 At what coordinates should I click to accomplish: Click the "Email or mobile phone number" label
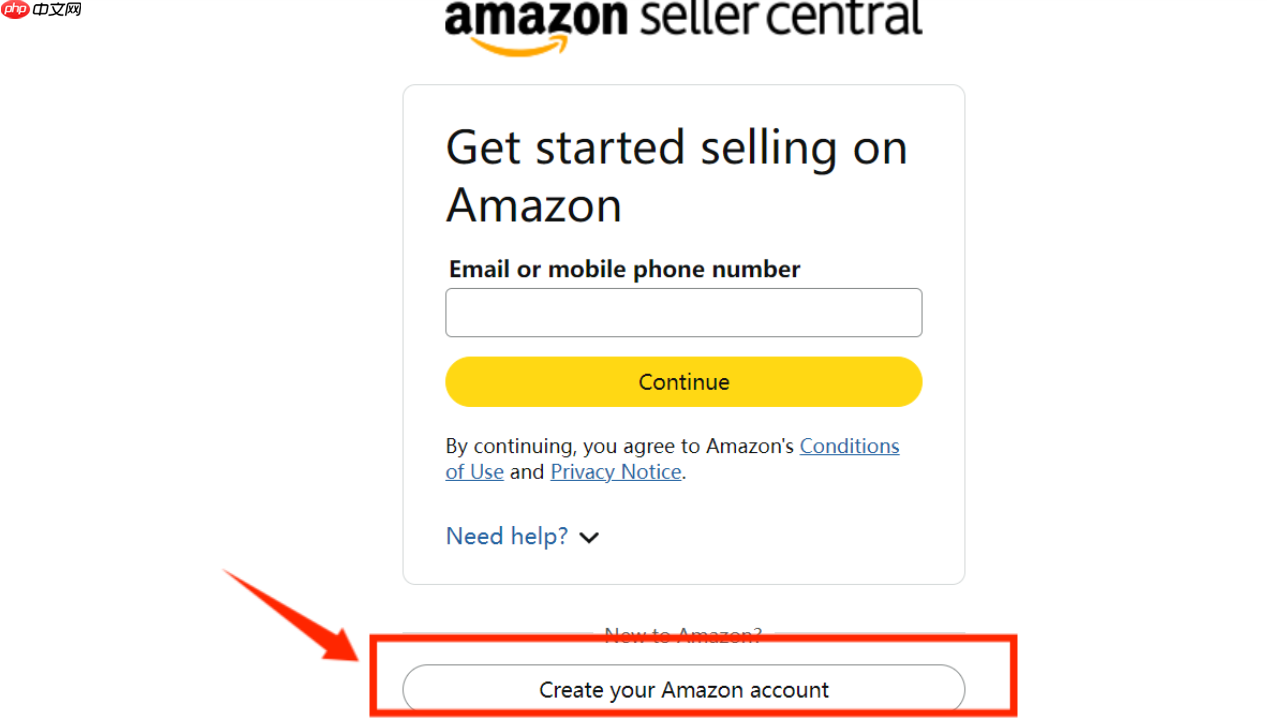pos(624,269)
